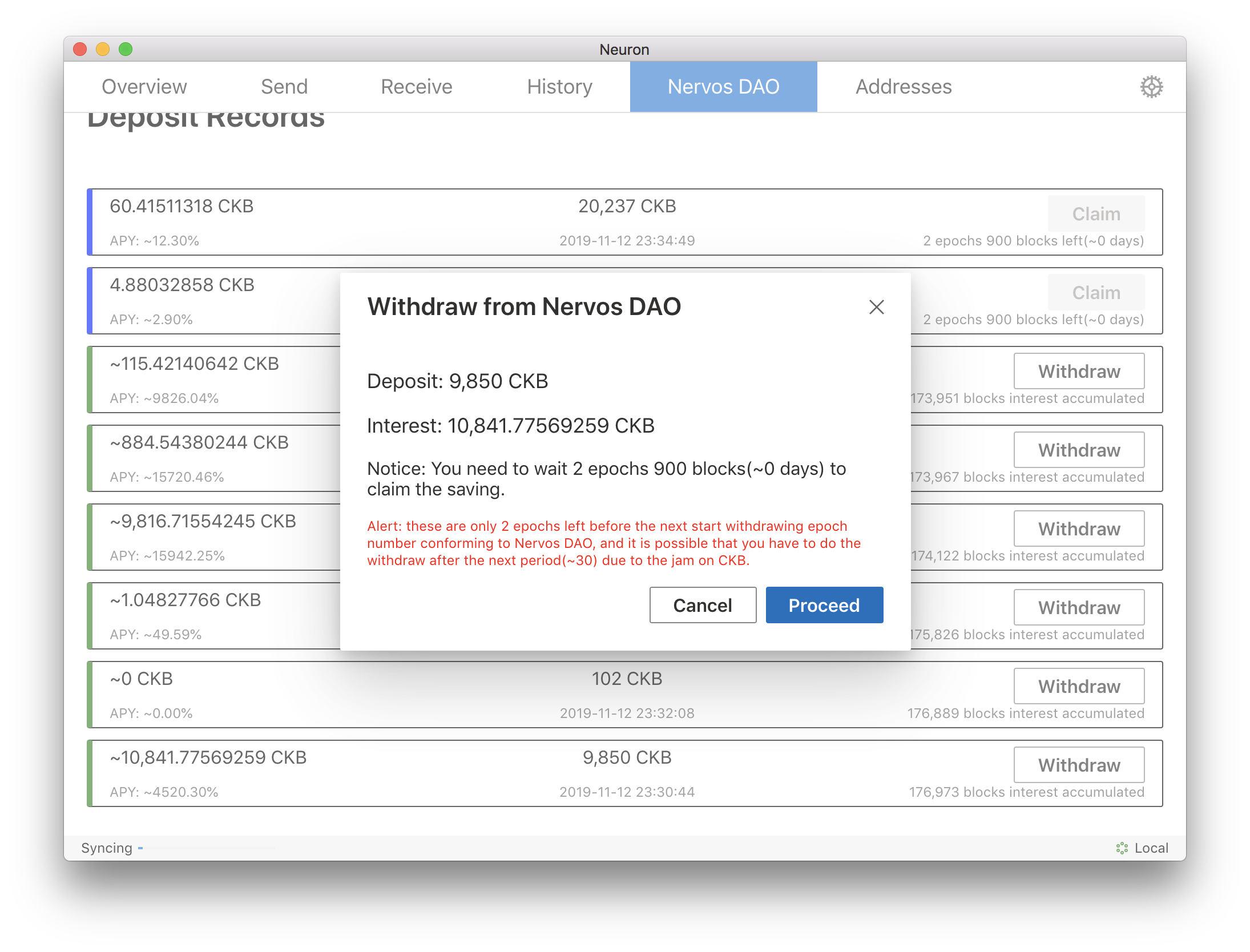Go to the Receive tab
The width and height of the screenshot is (1250, 952).
pos(417,87)
